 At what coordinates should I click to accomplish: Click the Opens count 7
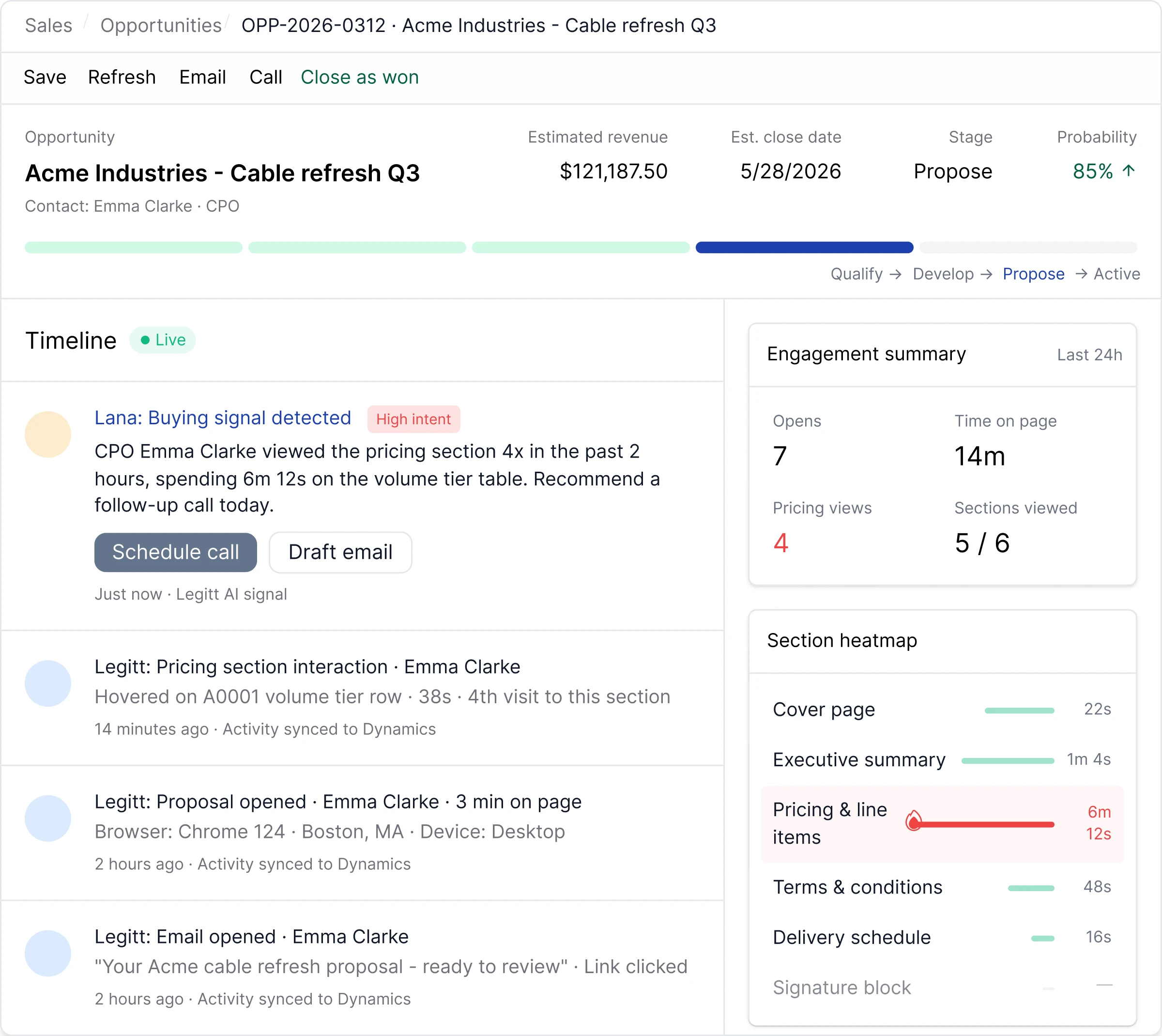tap(780, 456)
